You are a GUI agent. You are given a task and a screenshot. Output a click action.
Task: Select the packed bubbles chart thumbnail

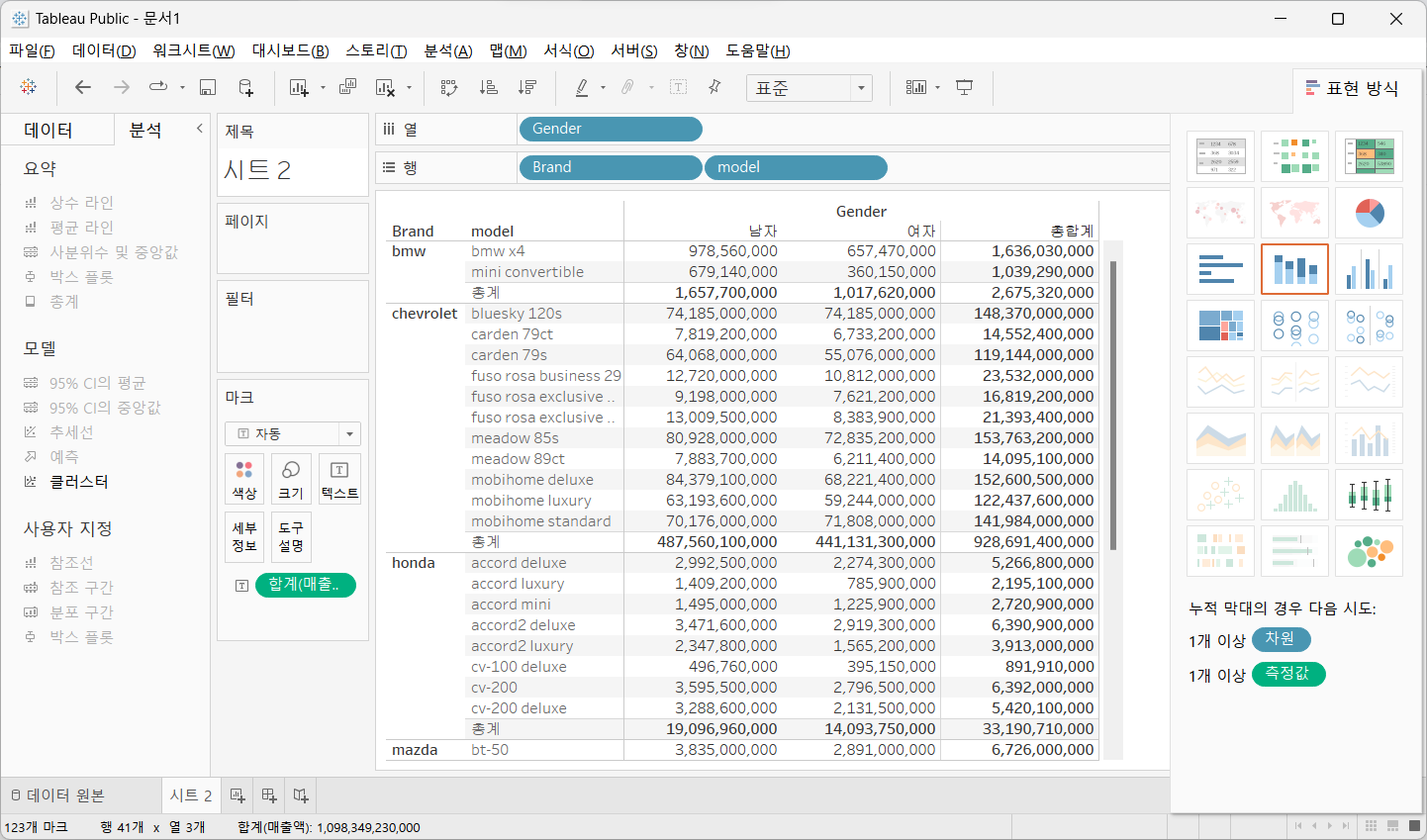click(1369, 551)
